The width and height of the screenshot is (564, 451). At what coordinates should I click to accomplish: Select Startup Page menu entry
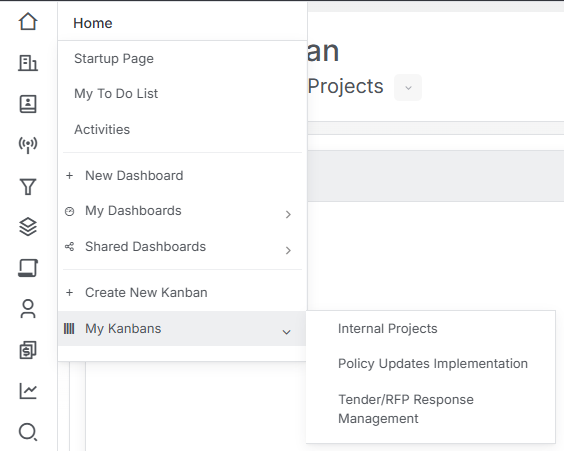pos(114,59)
